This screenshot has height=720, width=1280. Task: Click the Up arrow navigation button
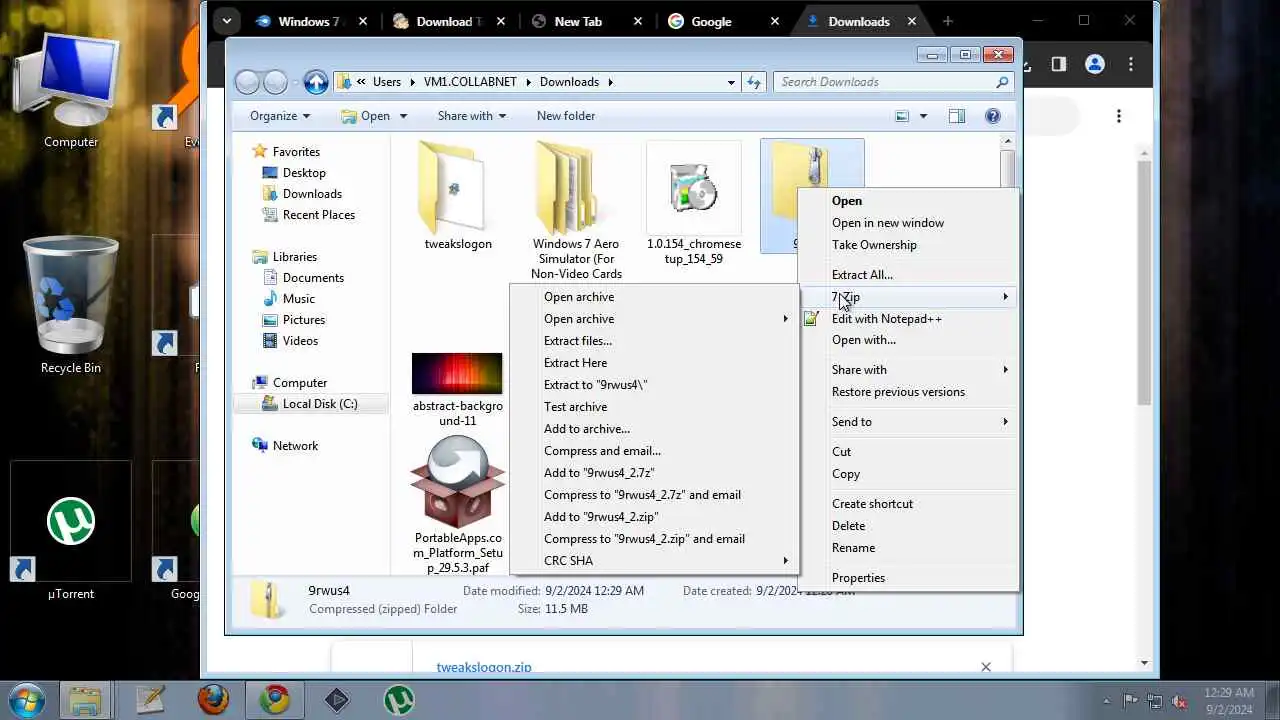[316, 82]
